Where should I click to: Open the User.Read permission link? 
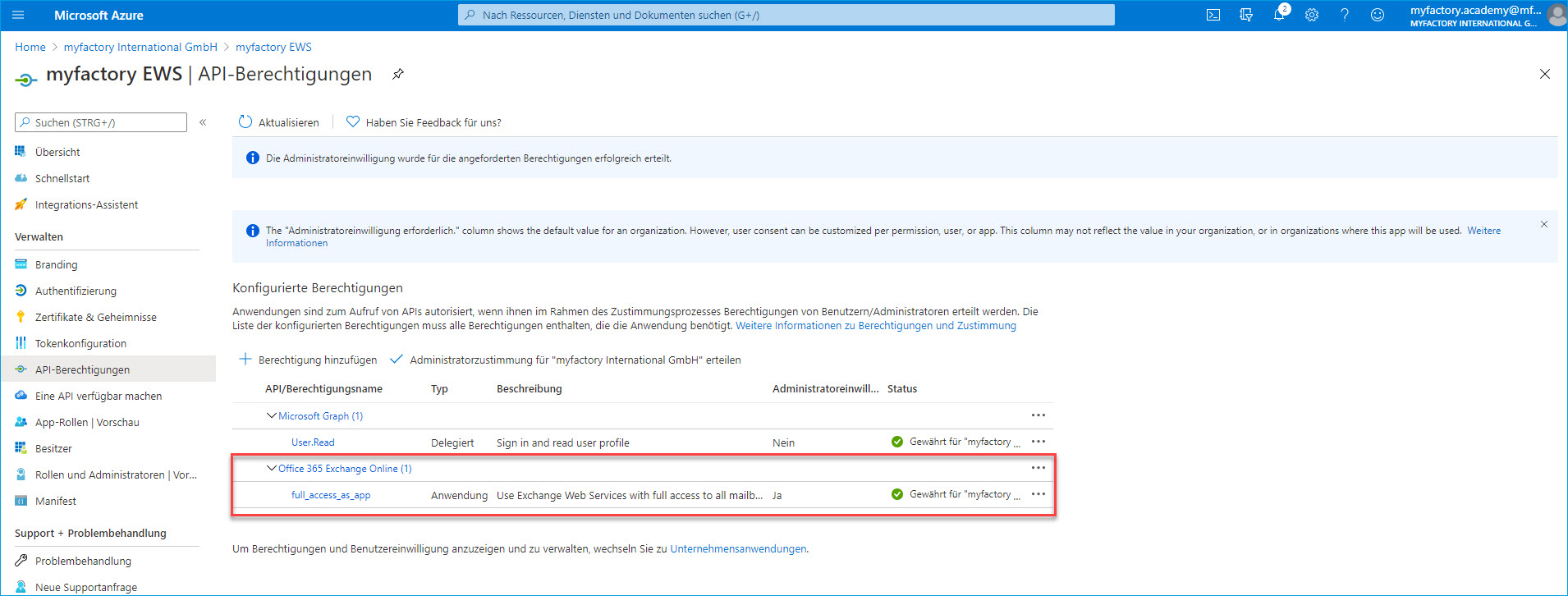point(313,442)
